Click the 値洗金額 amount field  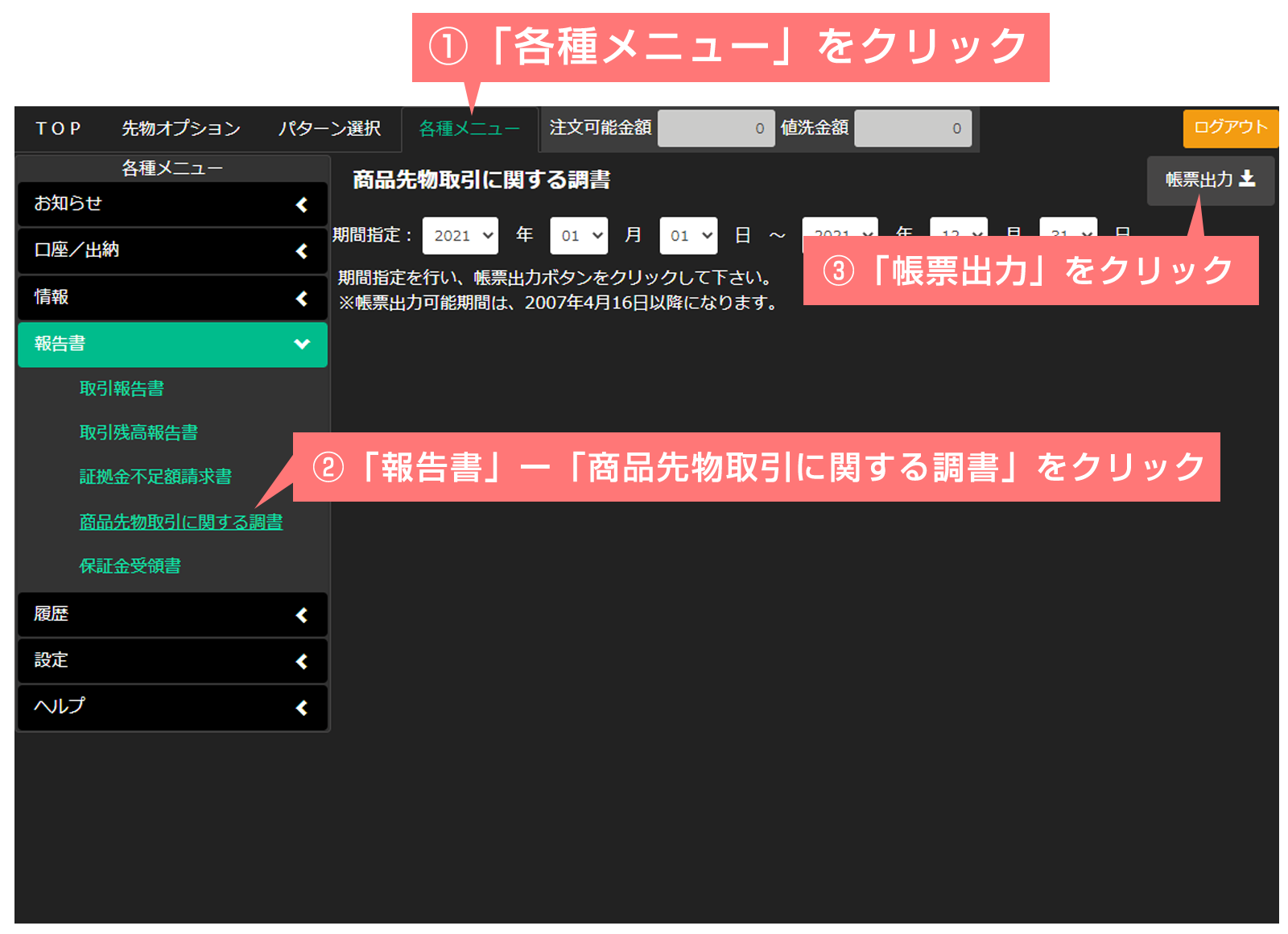[912, 129]
